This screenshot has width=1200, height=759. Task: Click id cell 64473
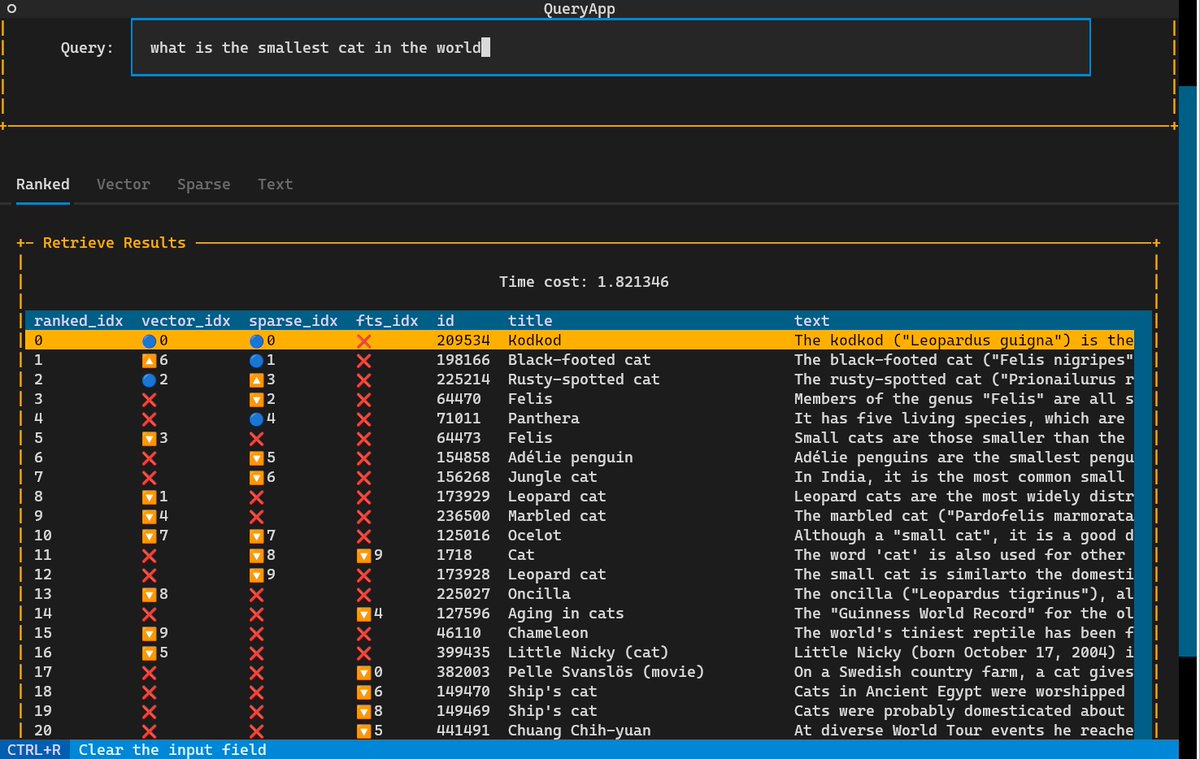coord(459,438)
